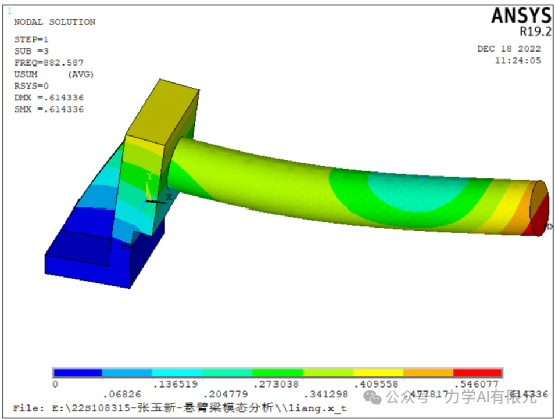Image resolution: width=555 pixels, height=419 pixels.
Task: Click the DEC 18 2022 date stamp
Action: (509, 49)
